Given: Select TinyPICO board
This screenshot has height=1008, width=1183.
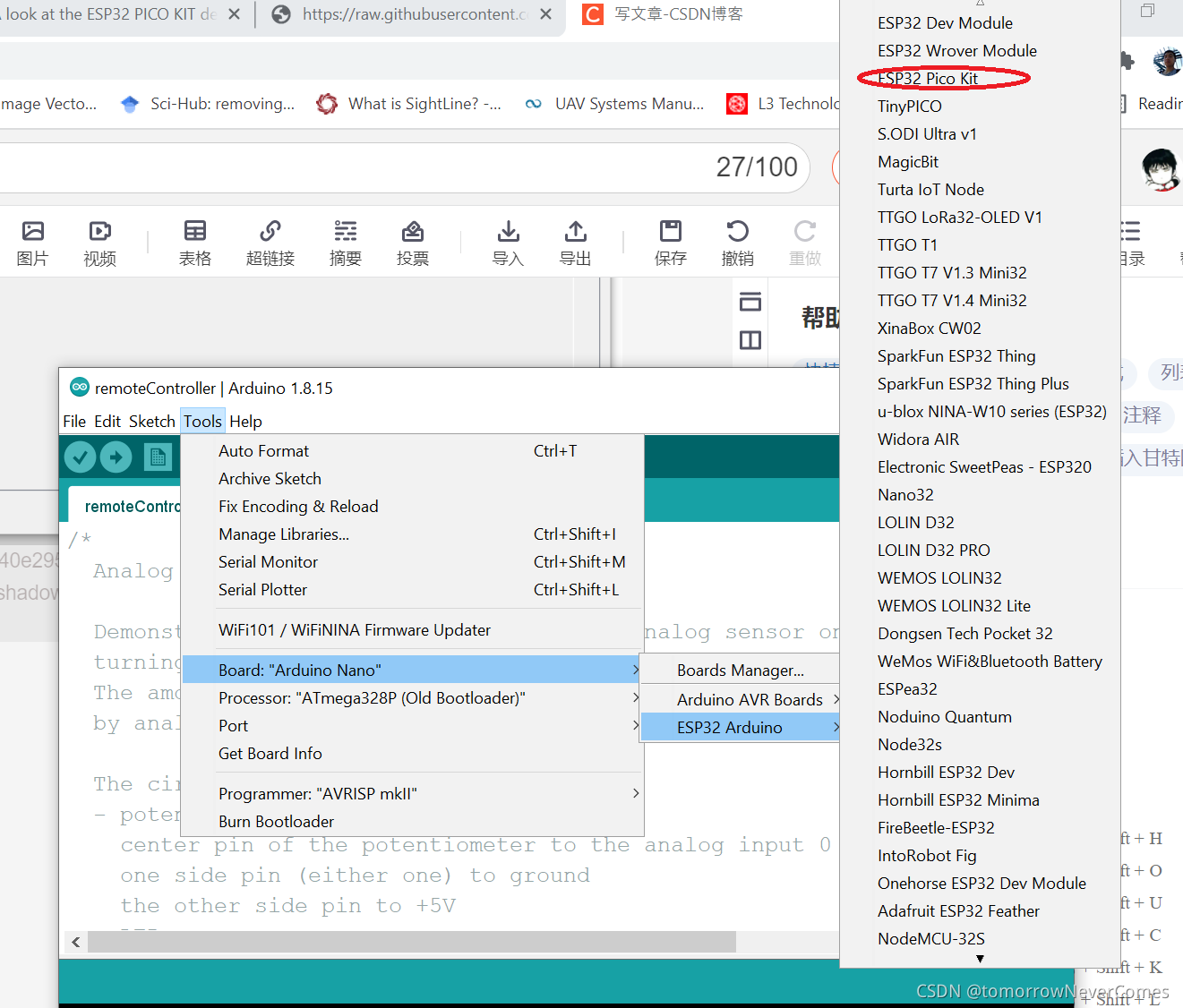Looking at the screenshot, I should click(x=980, y=107).
